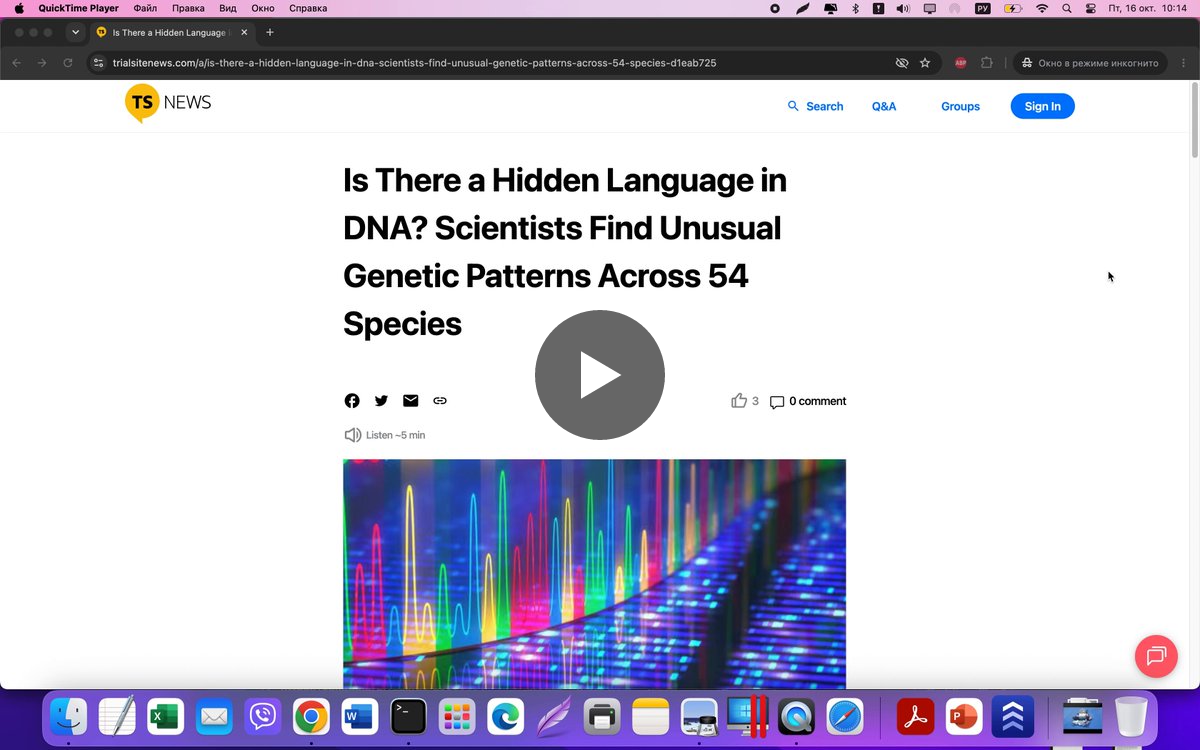Select the 'Is There a Hidden Language' tab
1200x750 pixels.
[170, 32]
